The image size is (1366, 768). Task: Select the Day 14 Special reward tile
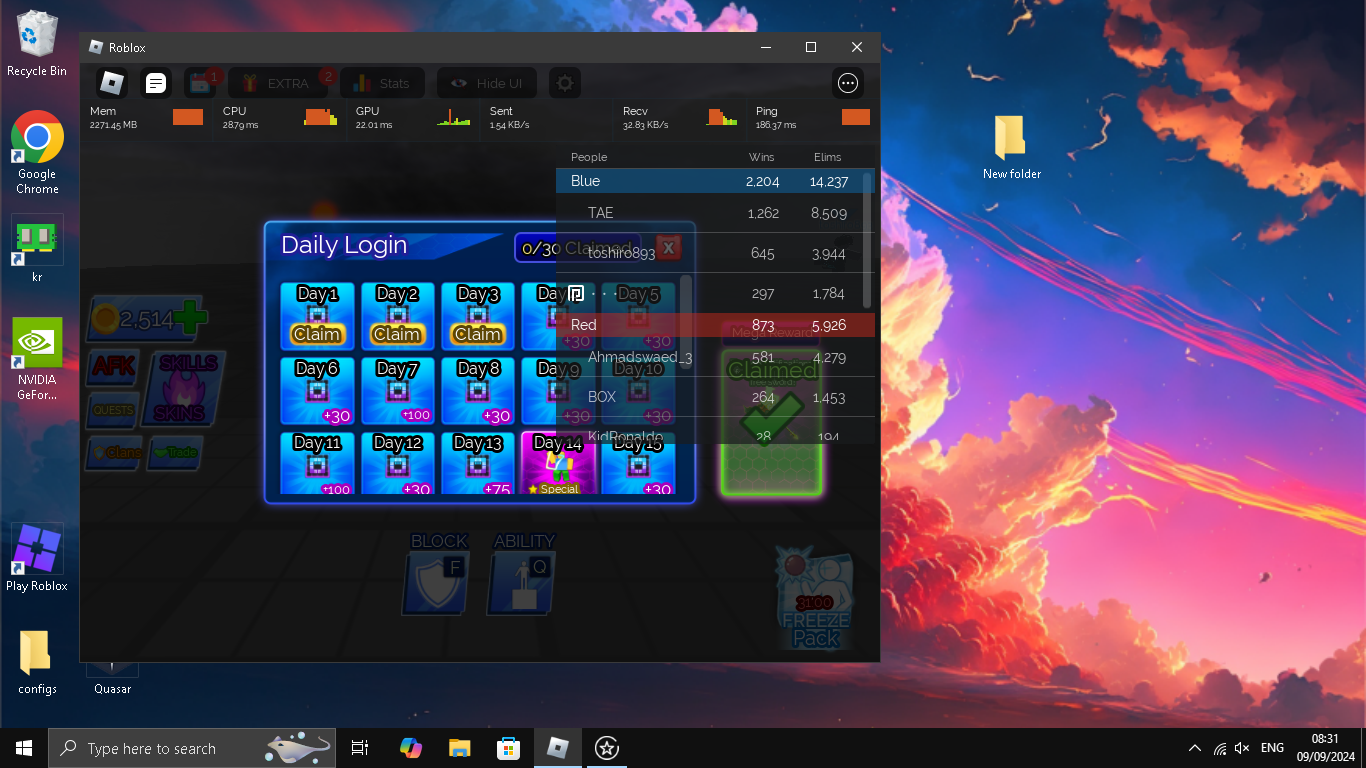pos(558,463)
